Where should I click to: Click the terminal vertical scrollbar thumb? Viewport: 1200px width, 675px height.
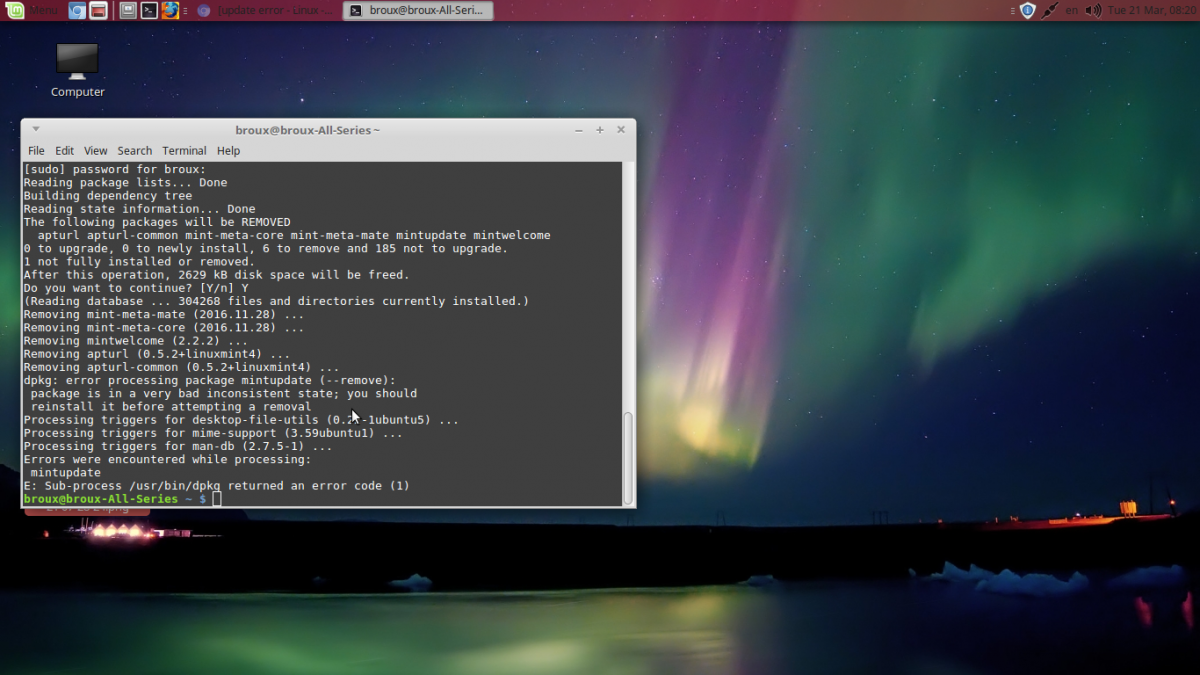628,456
